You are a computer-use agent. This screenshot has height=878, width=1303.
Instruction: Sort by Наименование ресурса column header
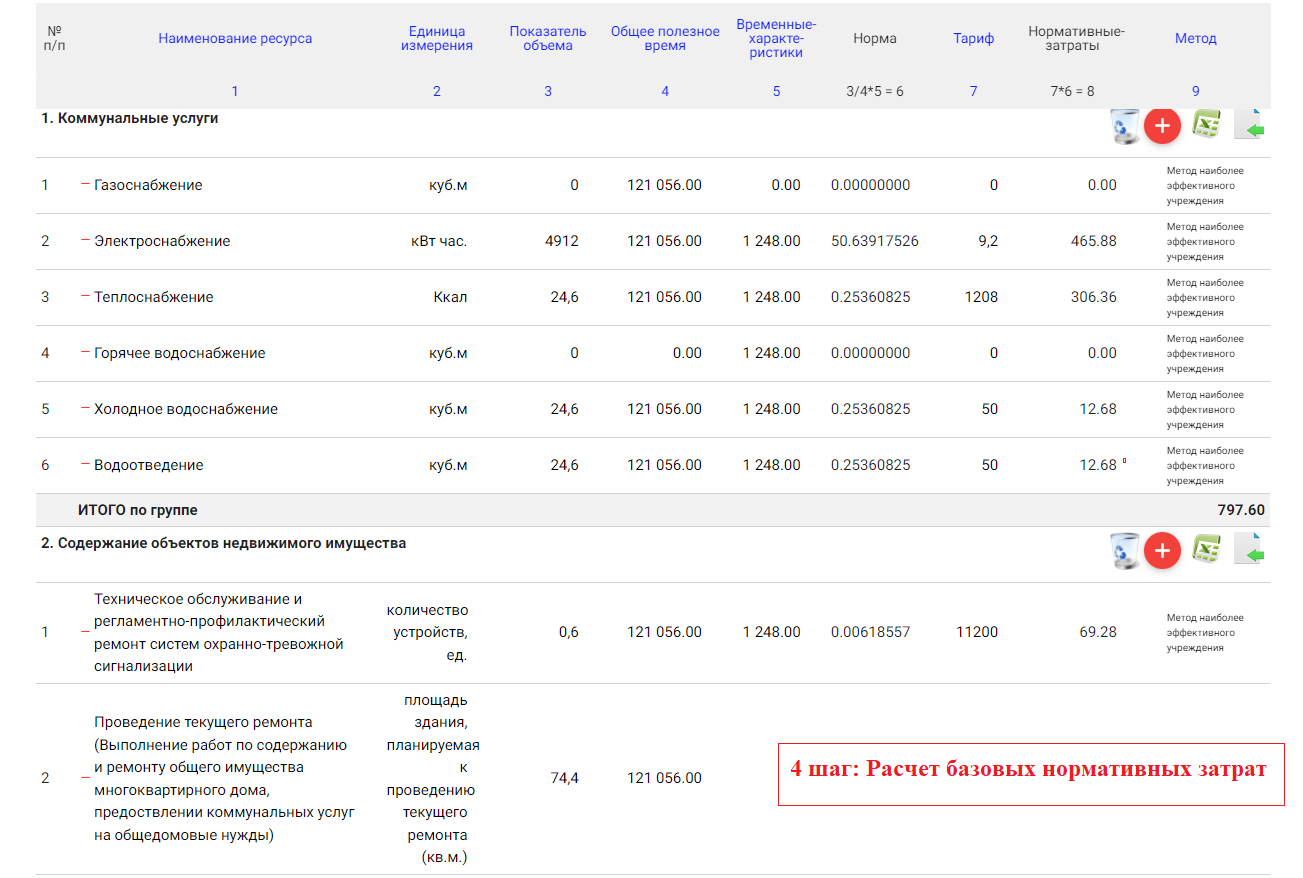coord(235,39)
